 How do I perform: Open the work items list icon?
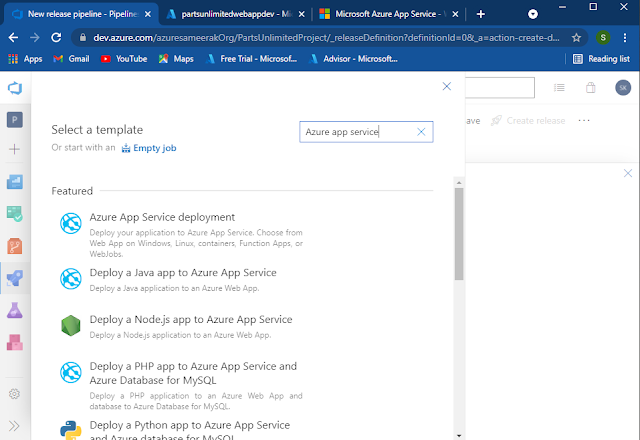559,87
